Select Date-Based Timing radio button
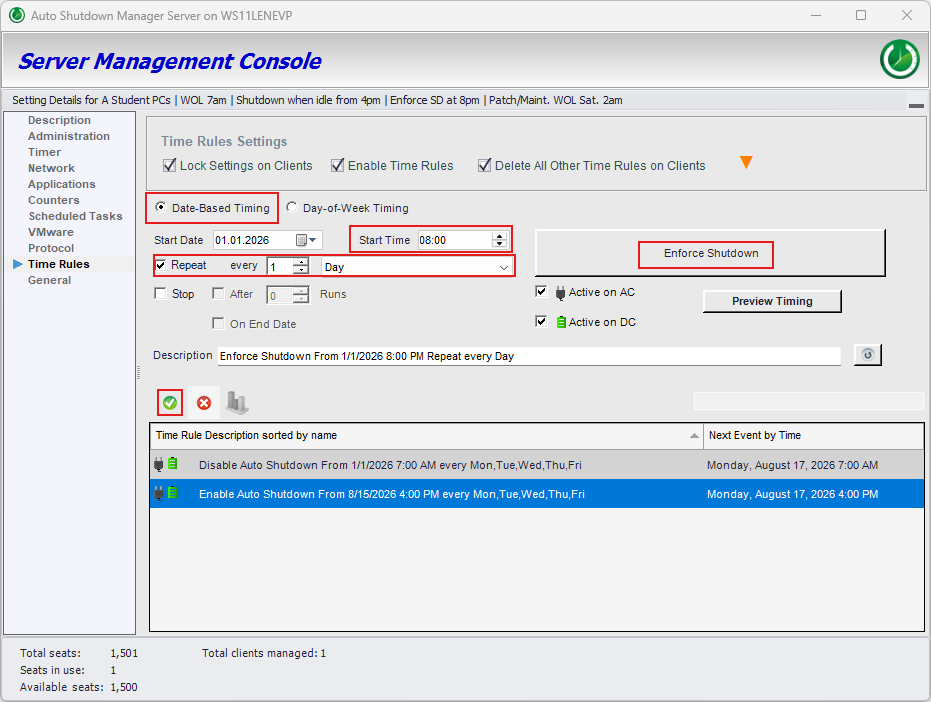Image resolution: width=931 pixels, height=702 pixels. tap(160, 207)
